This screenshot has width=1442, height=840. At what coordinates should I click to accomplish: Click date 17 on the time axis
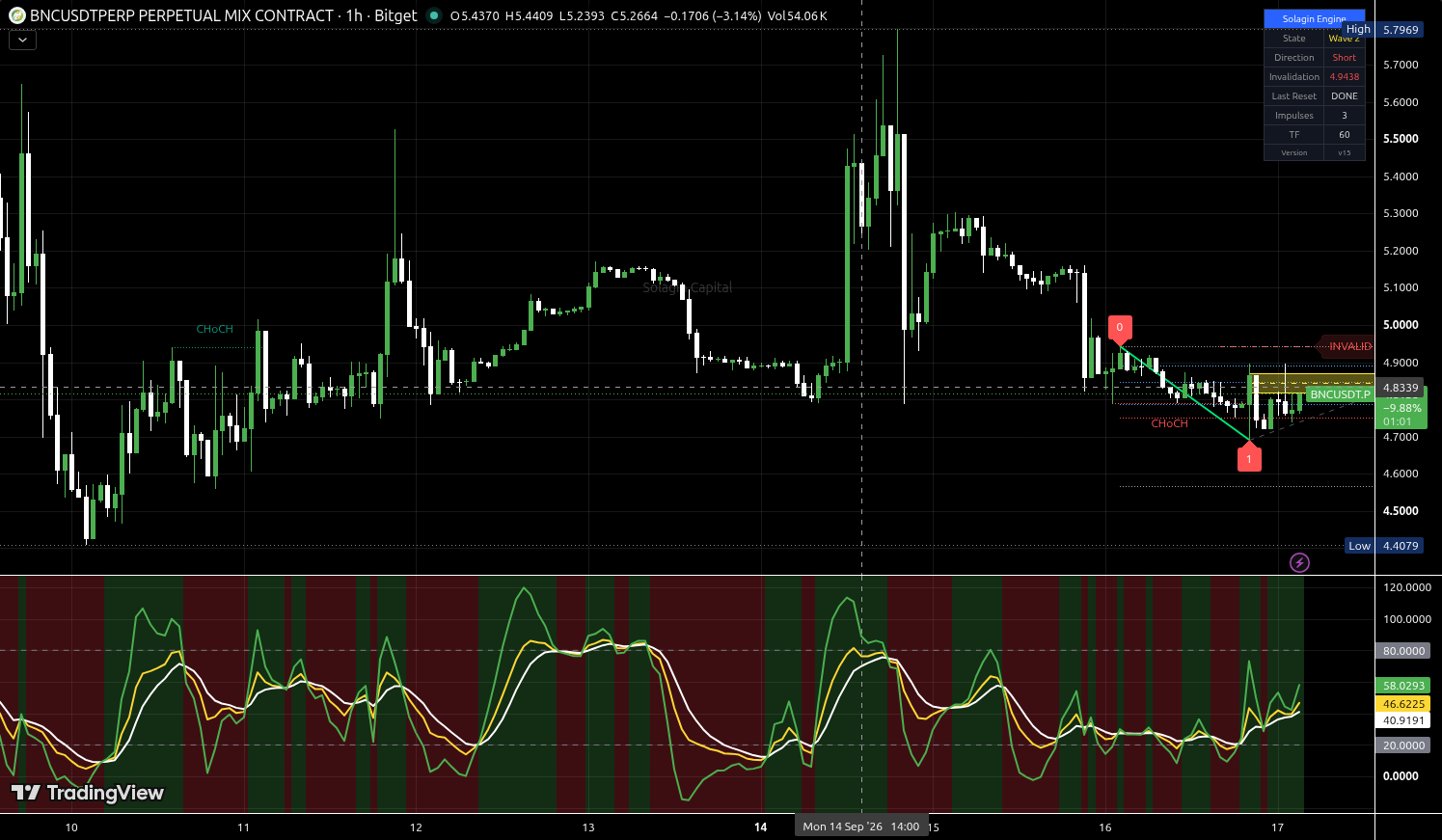click(x=1277, y=827)
